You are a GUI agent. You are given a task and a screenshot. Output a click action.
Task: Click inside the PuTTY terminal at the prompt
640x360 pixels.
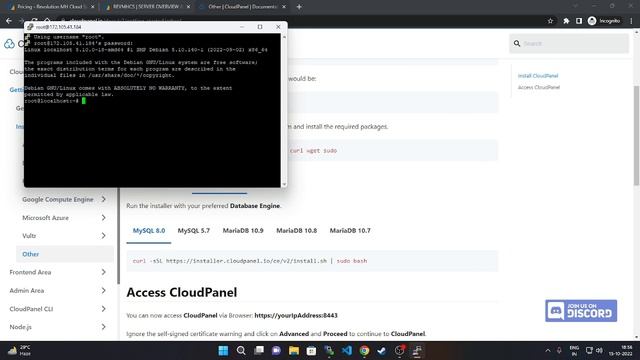tap(84, 101)
